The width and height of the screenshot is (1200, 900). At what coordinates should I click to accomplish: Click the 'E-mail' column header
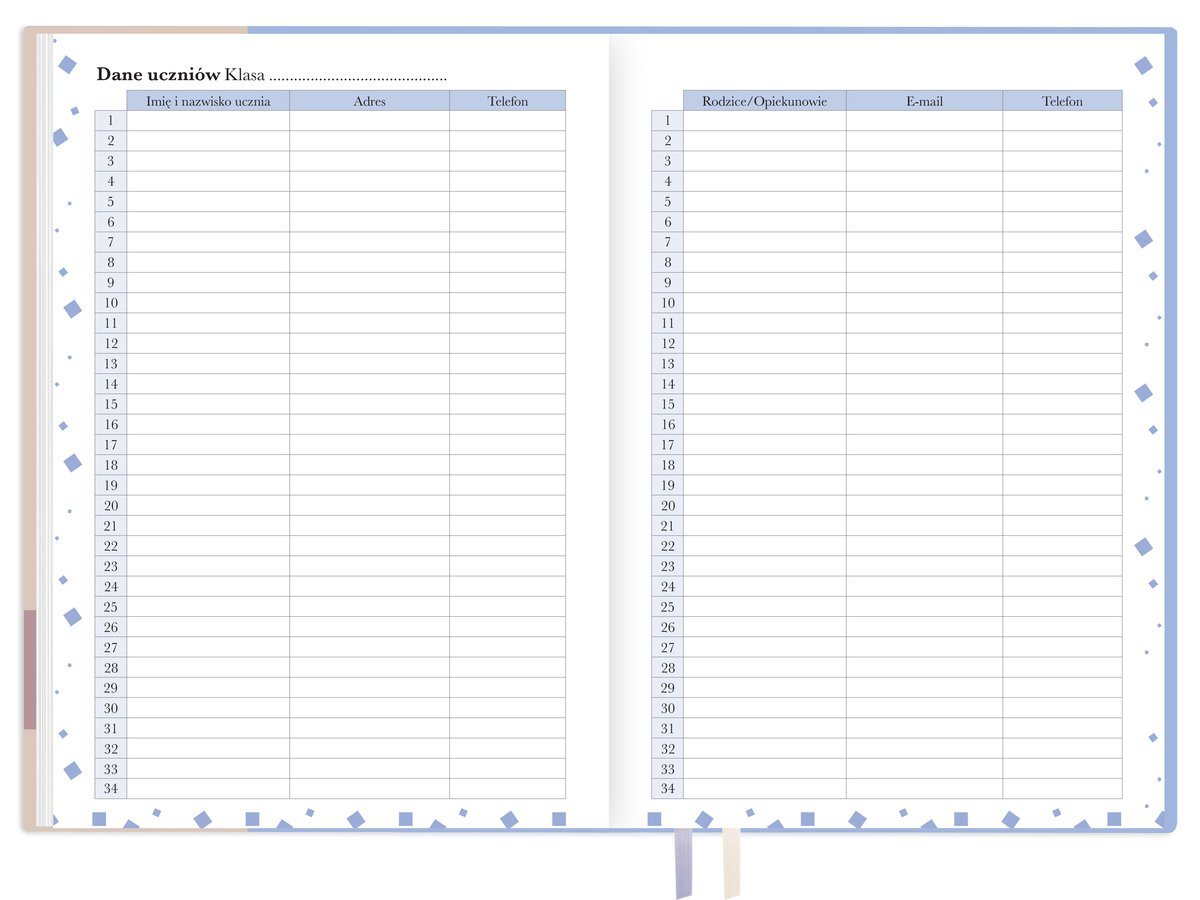pyautogui.click(x=924, y=101)
